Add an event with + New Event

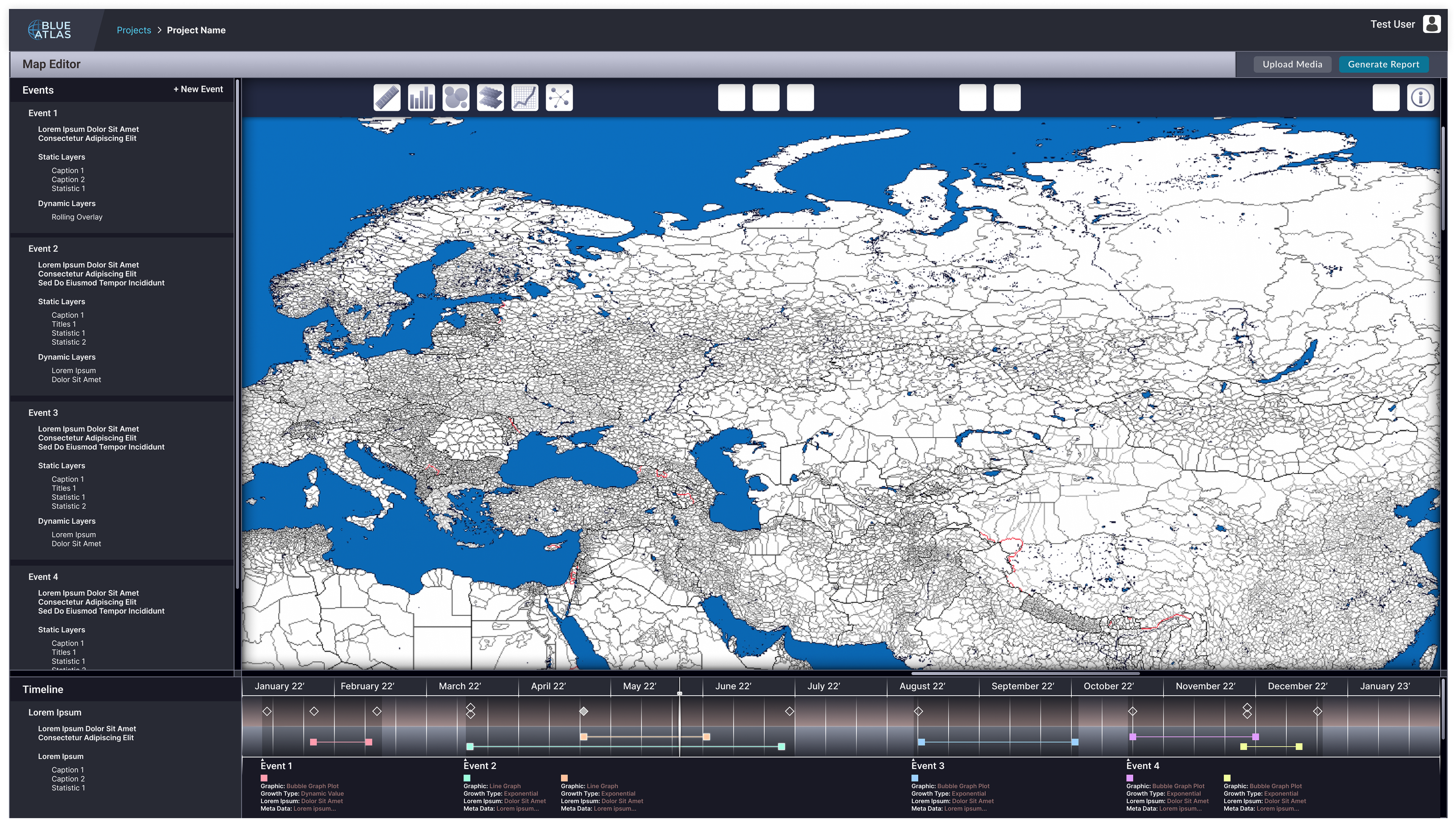(x=198, y=90)
